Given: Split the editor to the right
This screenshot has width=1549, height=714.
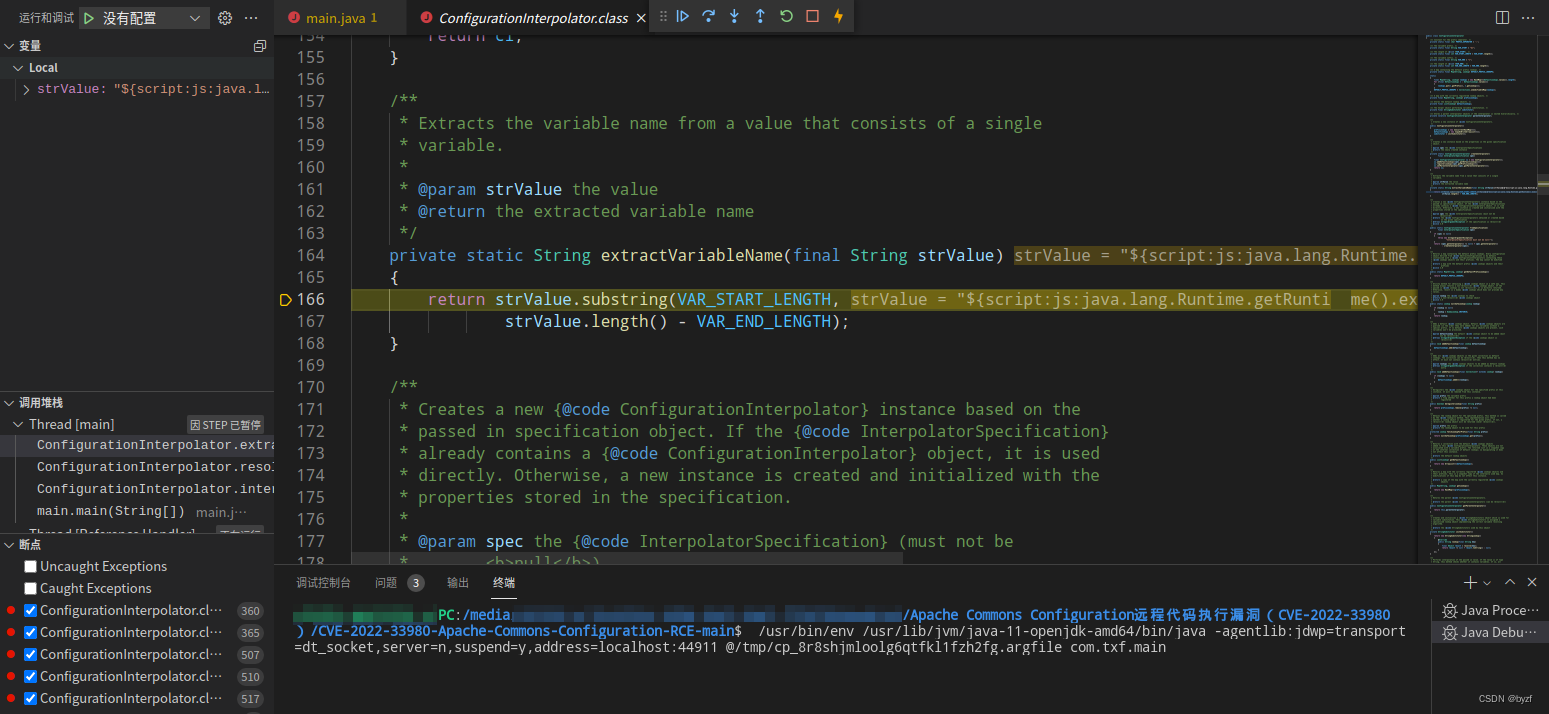Looking at the screenshot, I should tap(1502, 18).
